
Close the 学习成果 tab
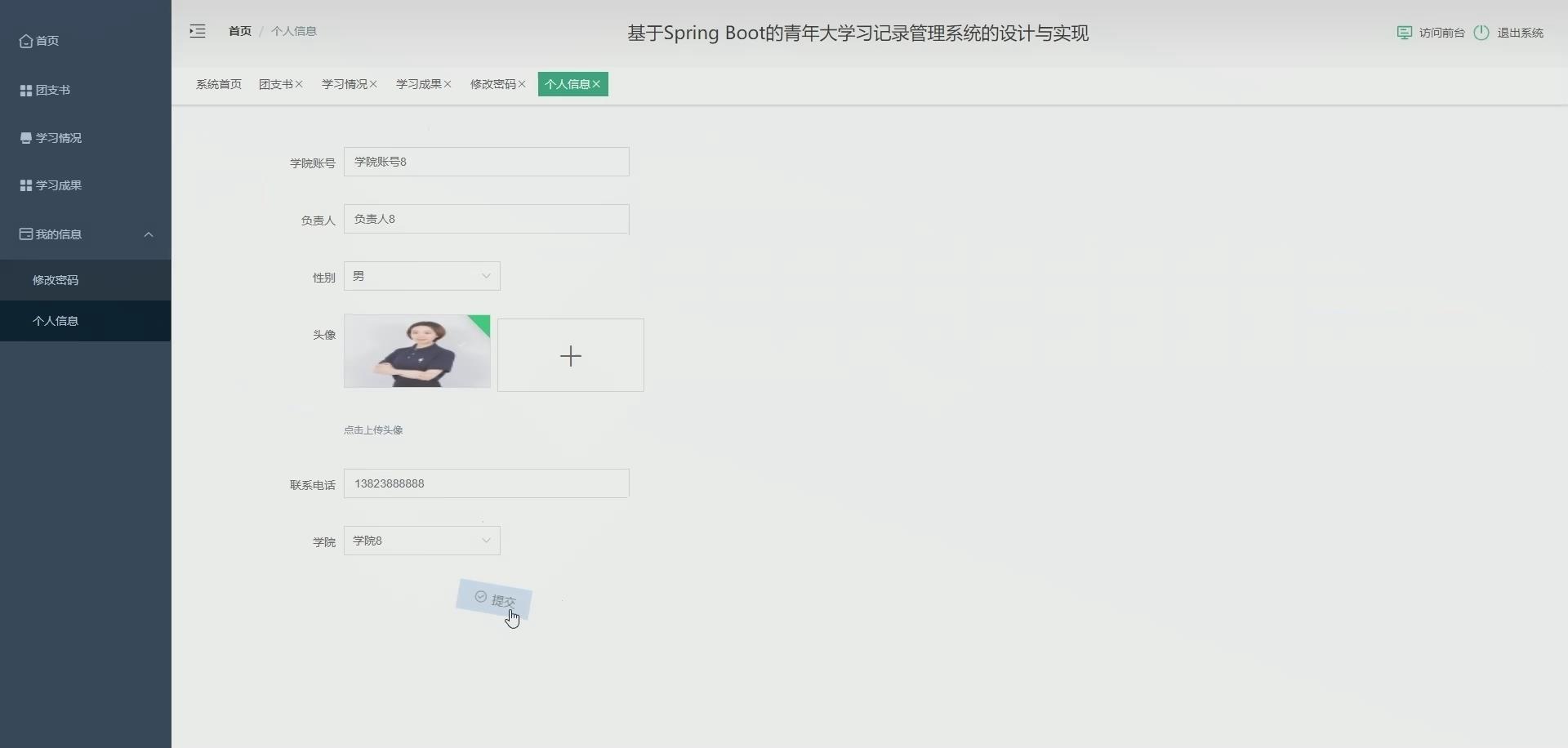[x=448, y=84]
